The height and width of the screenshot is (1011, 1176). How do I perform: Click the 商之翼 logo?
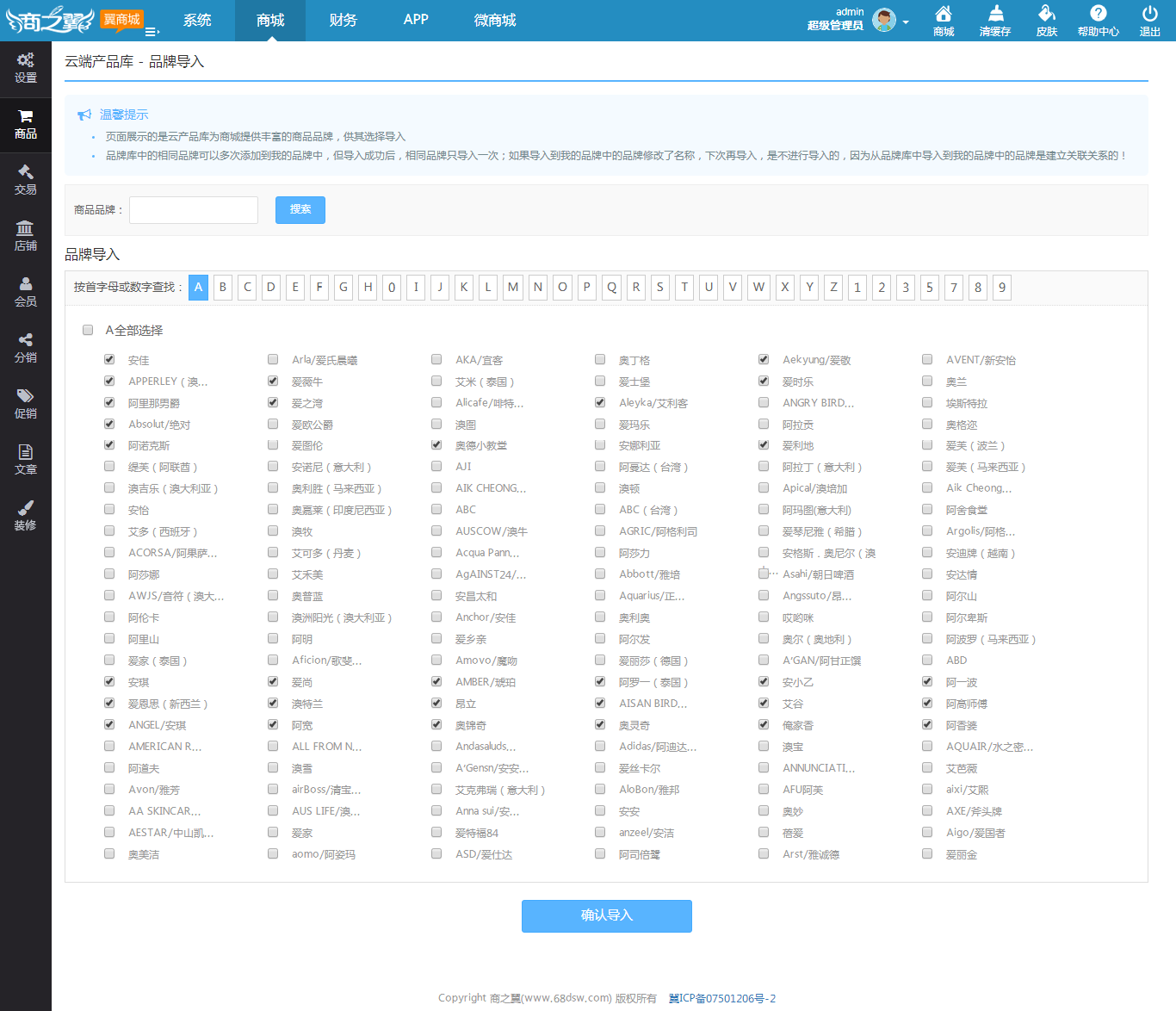[x=50, y=21]
